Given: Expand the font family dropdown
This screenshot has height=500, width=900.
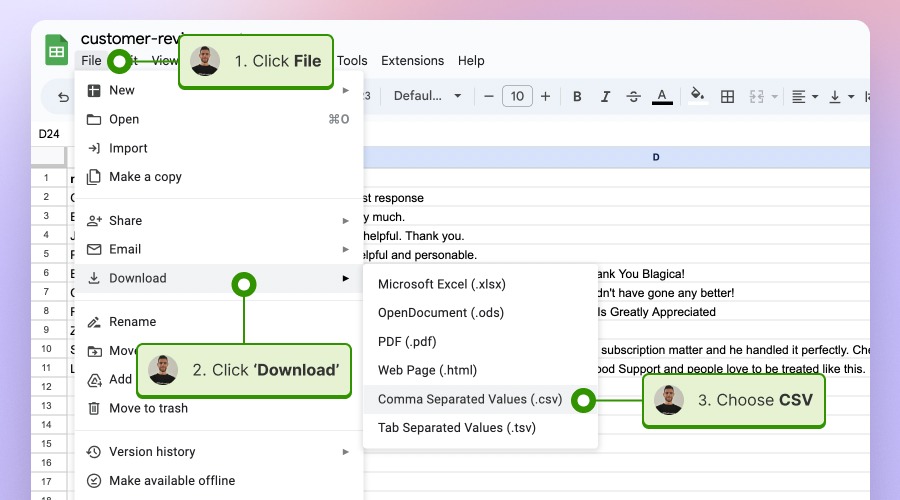Looking at the screenshot, I should [x=427, y=97].
